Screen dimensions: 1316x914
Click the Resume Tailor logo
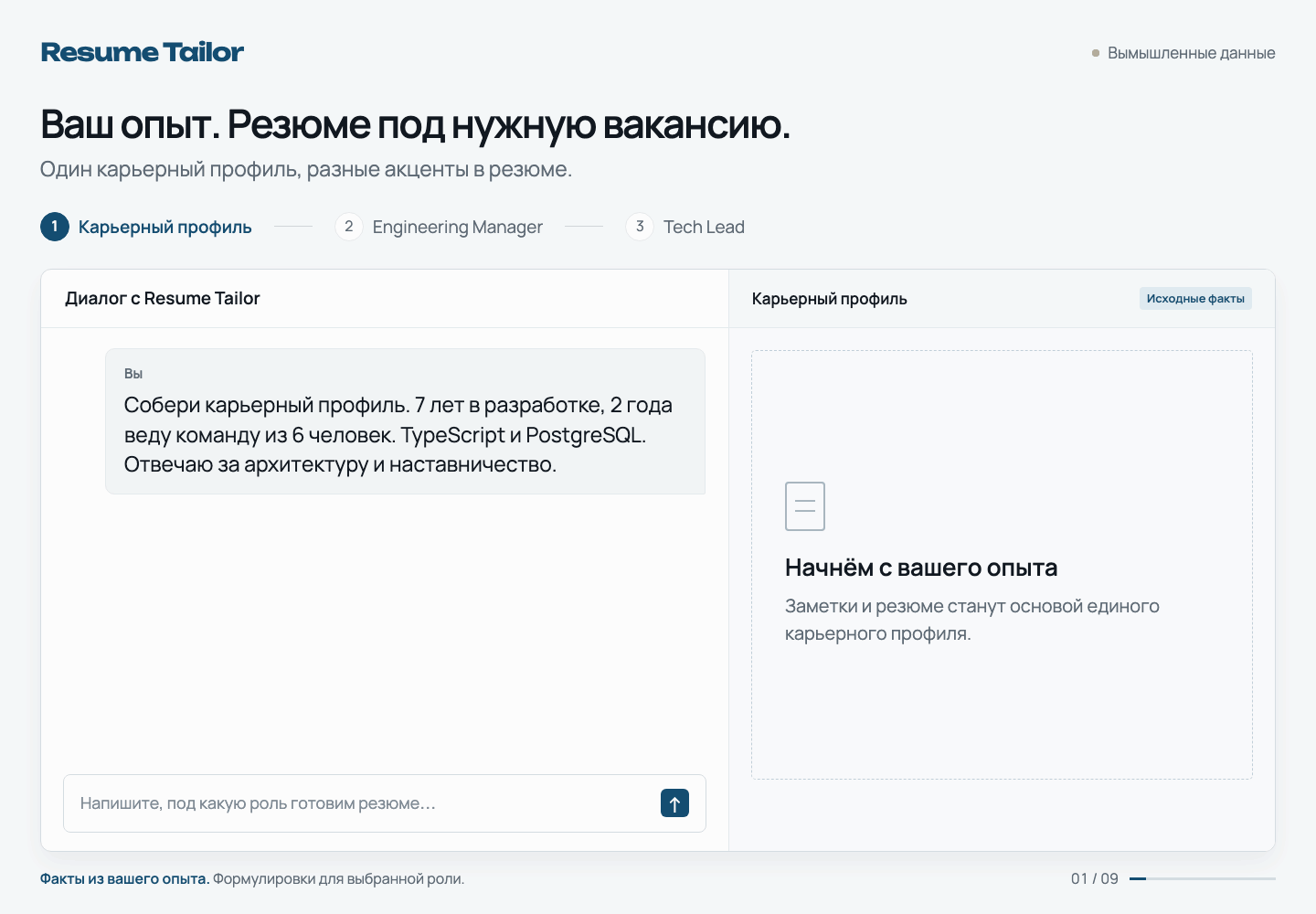pos(143,52)
